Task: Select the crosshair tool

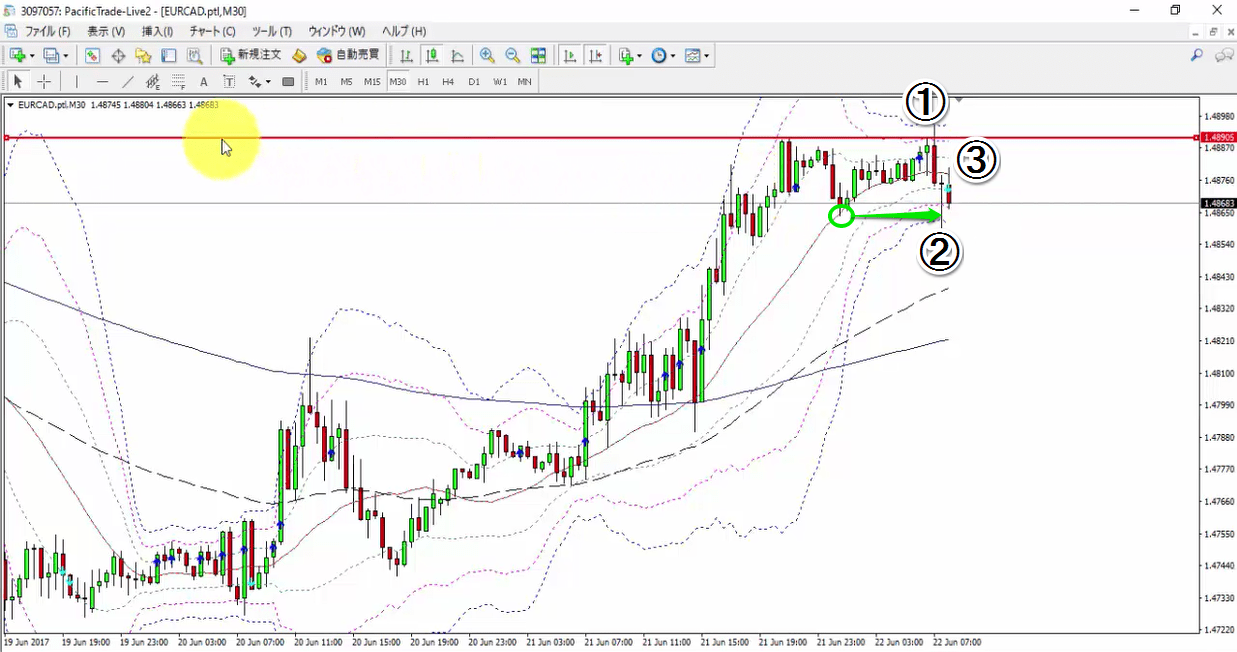Action: pyautogui.click(x=44, y=82)
